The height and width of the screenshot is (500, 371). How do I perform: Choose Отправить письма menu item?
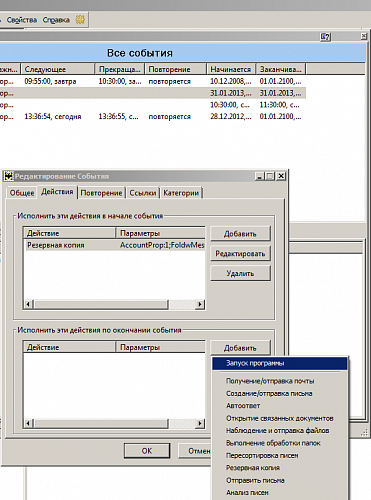coord(280,481)
